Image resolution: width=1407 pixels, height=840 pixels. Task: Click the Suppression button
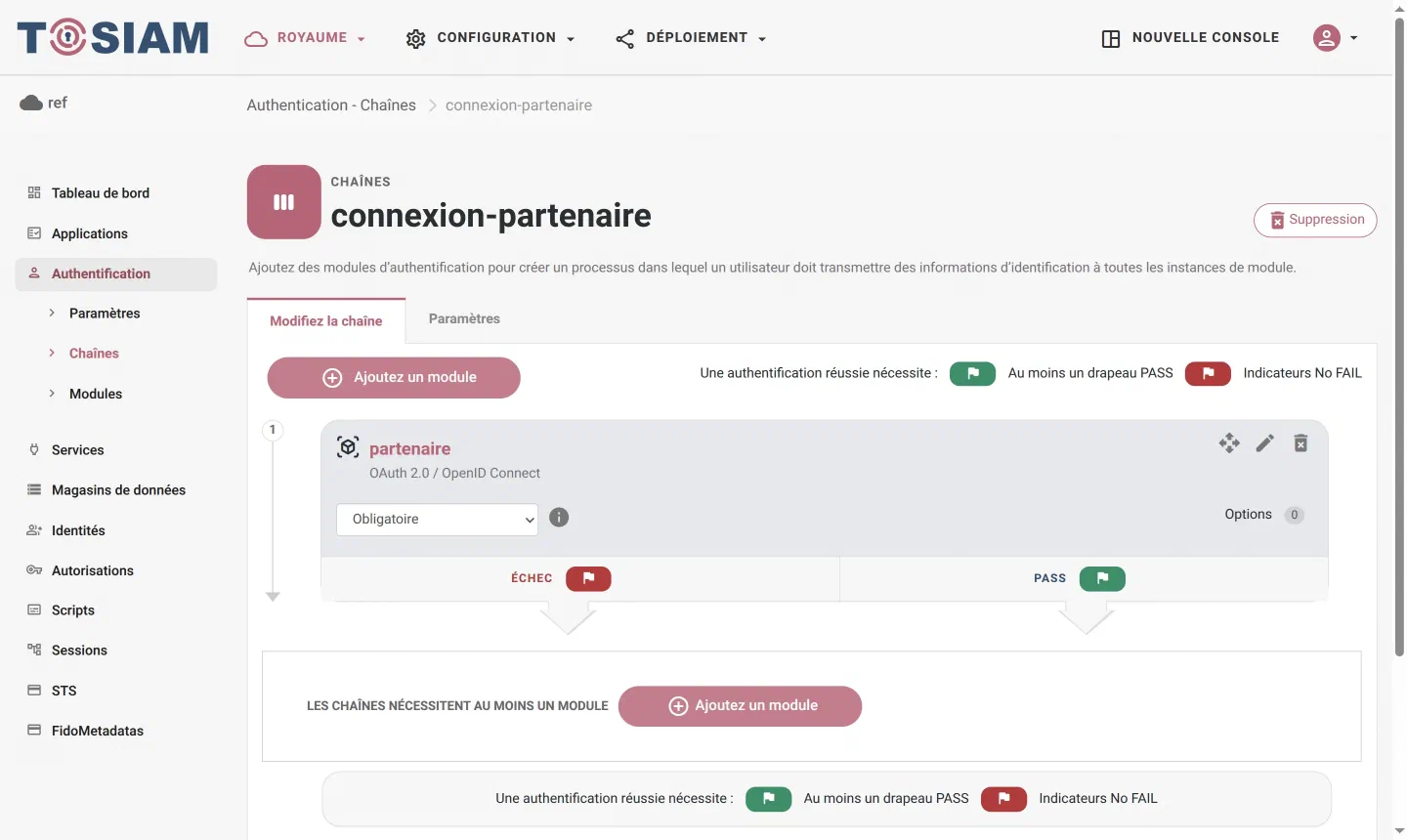1315,220
